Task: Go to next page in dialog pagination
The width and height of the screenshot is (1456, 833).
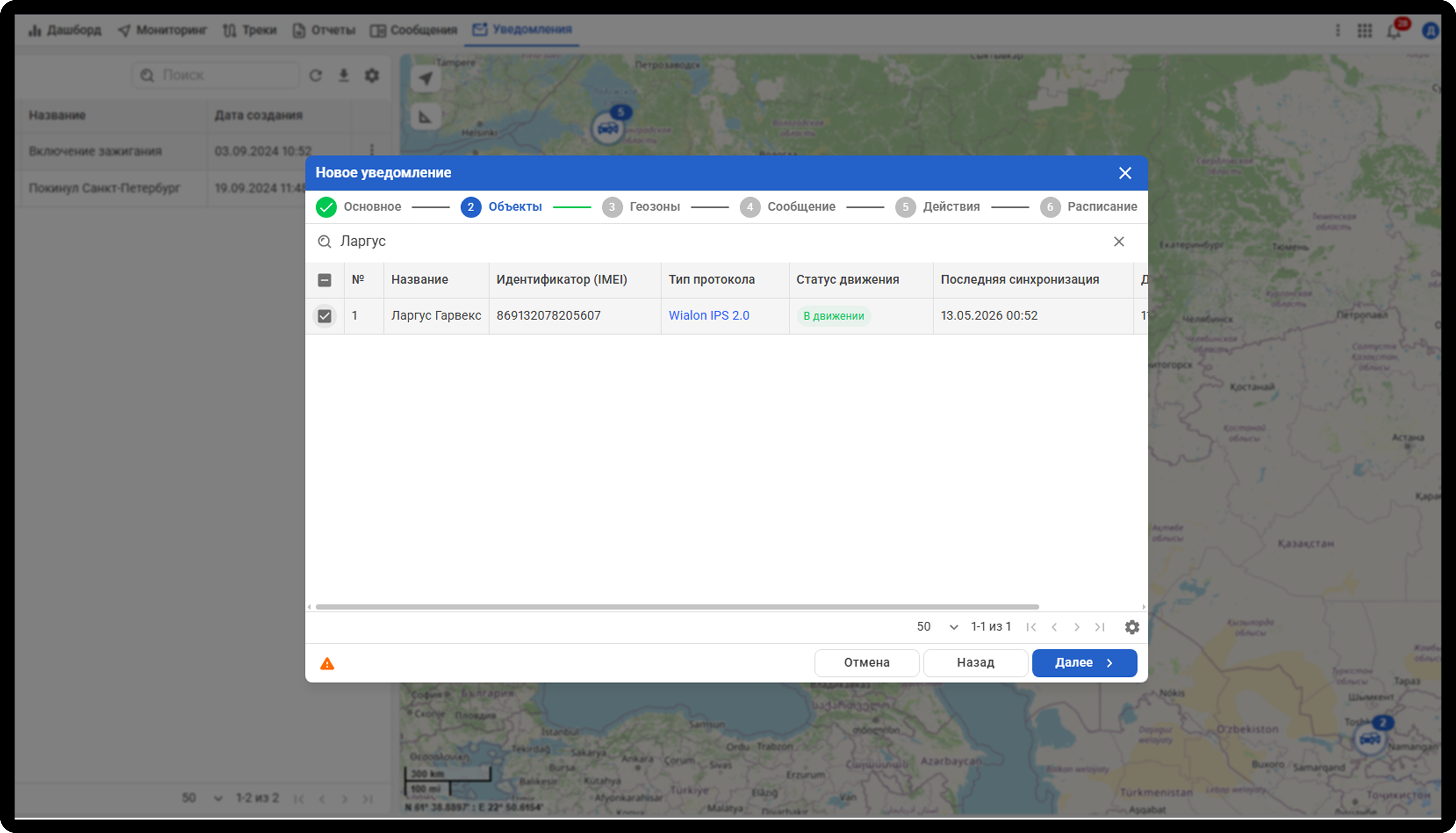Action: click(1077, 627)
